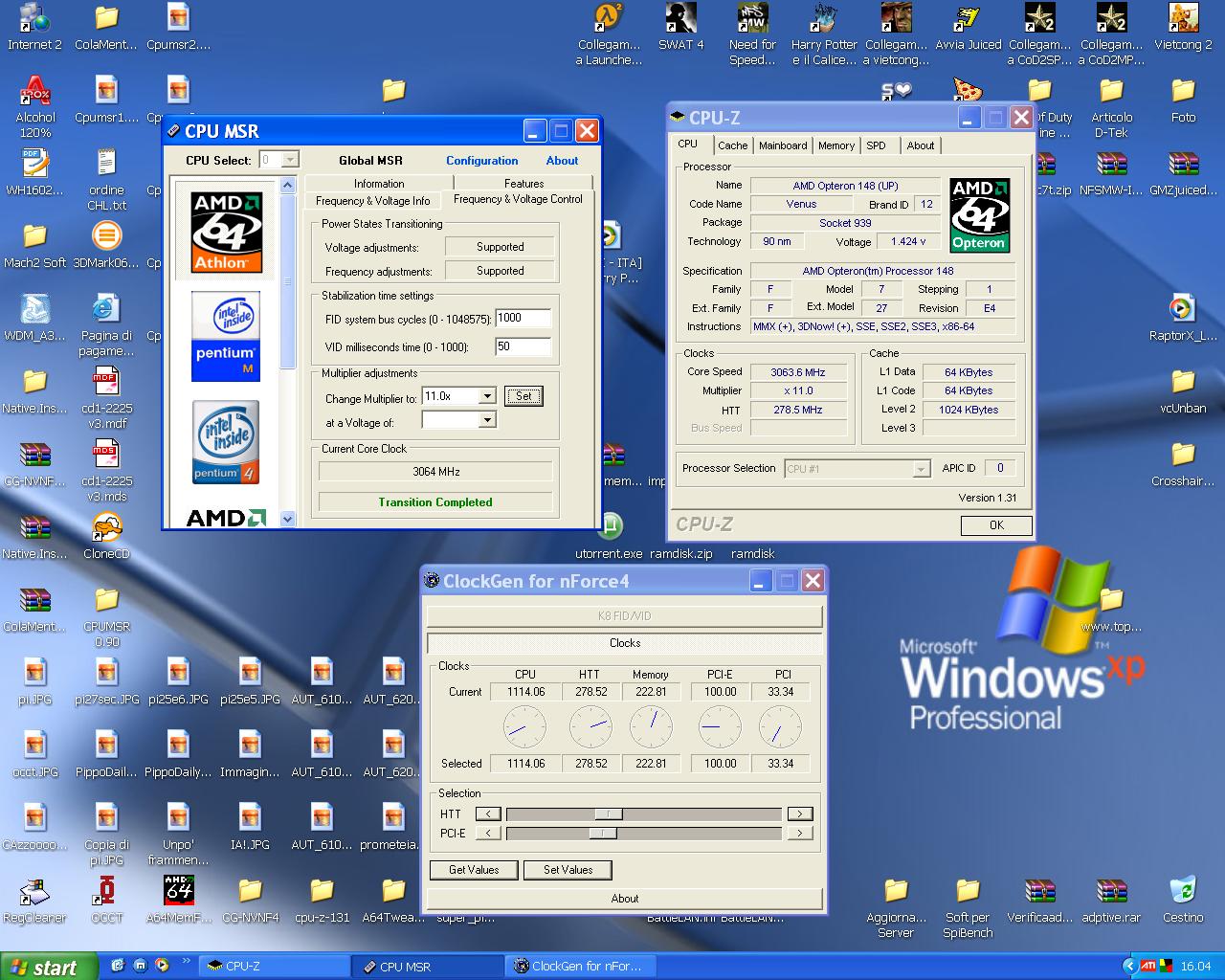Click Get Values in ClockGen
Screen dimensions: 1225x980
474,870
